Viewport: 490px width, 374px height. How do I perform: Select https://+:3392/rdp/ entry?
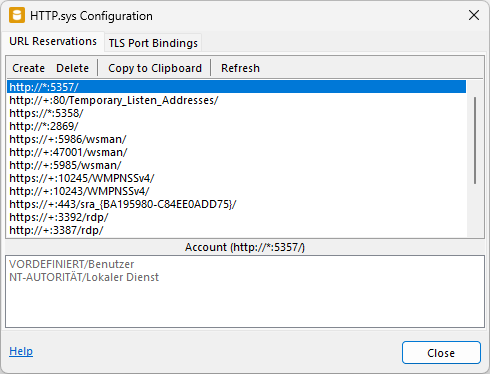tap(236, 217)
